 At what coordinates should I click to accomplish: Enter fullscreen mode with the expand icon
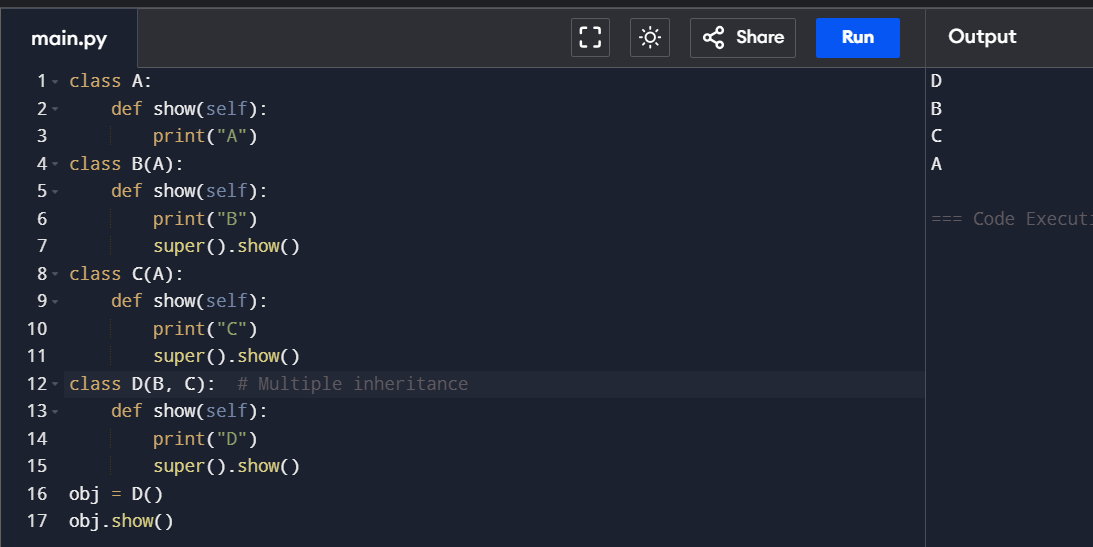click(x=590, y=38)
